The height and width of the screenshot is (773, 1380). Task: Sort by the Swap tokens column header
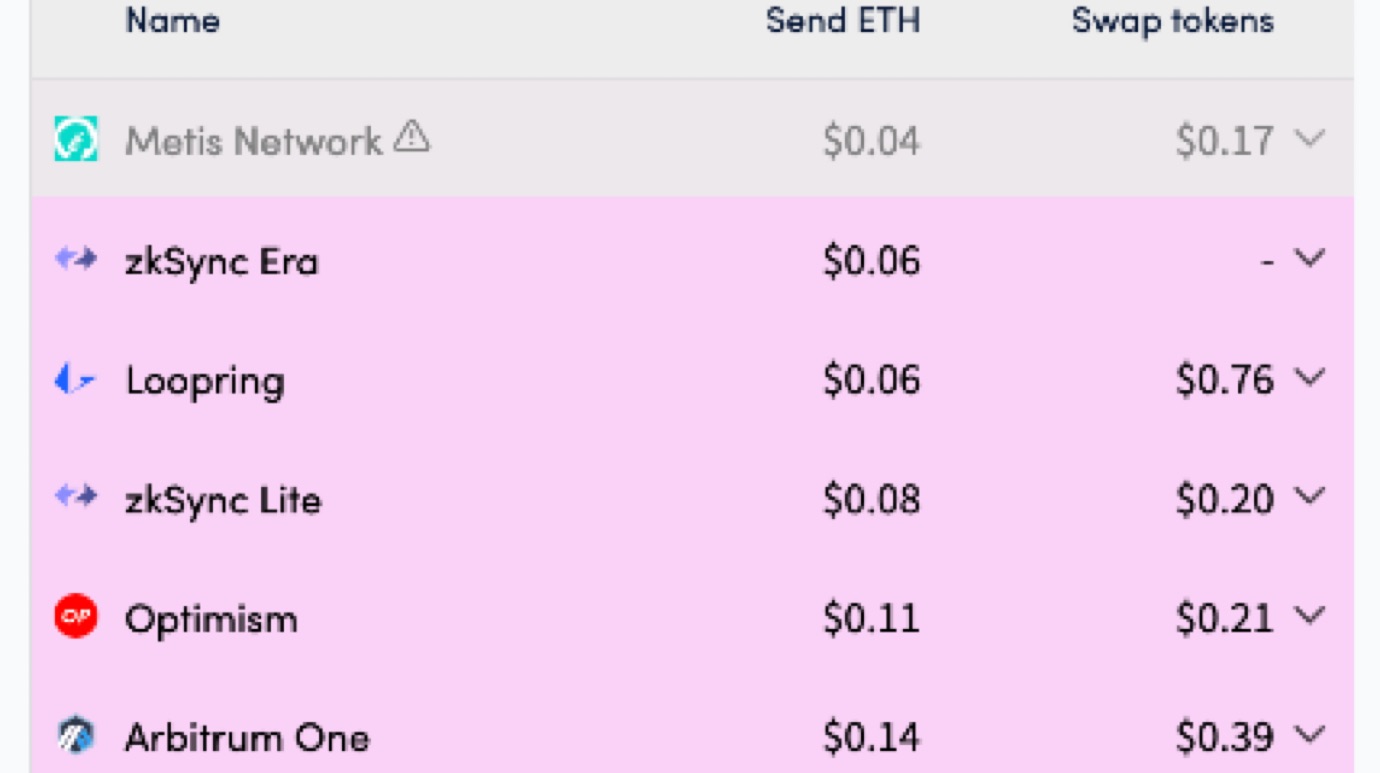click(1173, 21)
